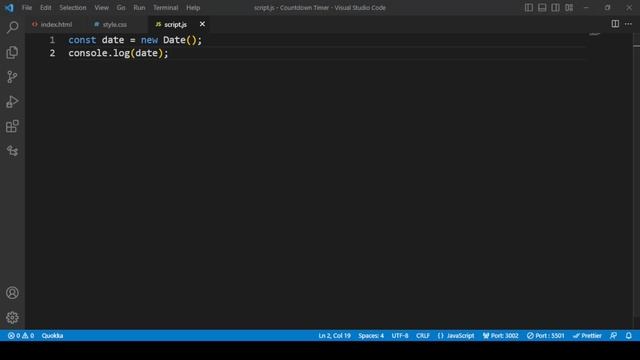
Task: Open the Search view in activity bar
Action: coord(12,27)
